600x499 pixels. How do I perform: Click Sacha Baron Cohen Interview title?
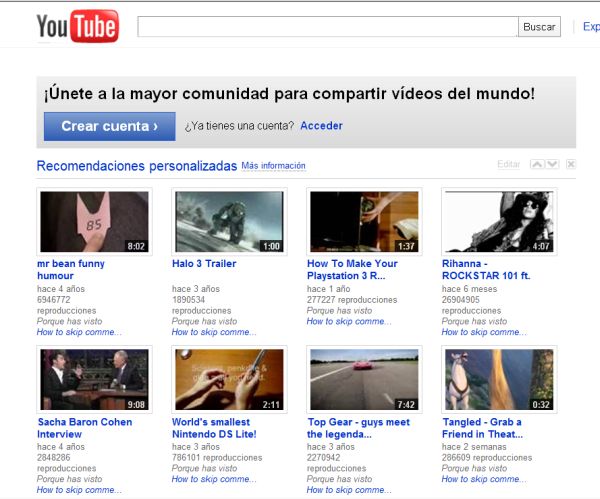pos(85,428)
